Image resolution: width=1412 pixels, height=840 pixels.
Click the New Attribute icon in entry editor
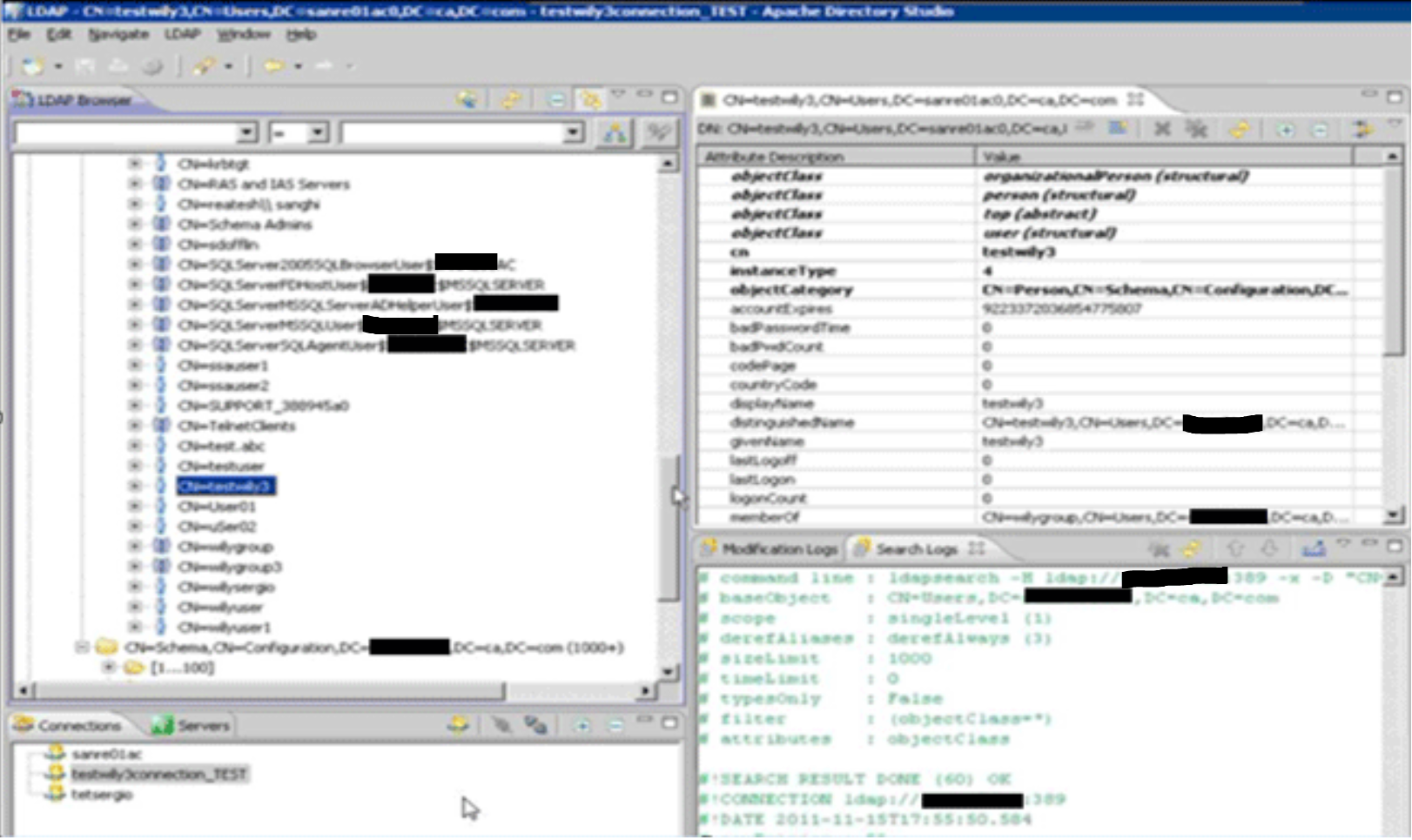click(1118, 129)
